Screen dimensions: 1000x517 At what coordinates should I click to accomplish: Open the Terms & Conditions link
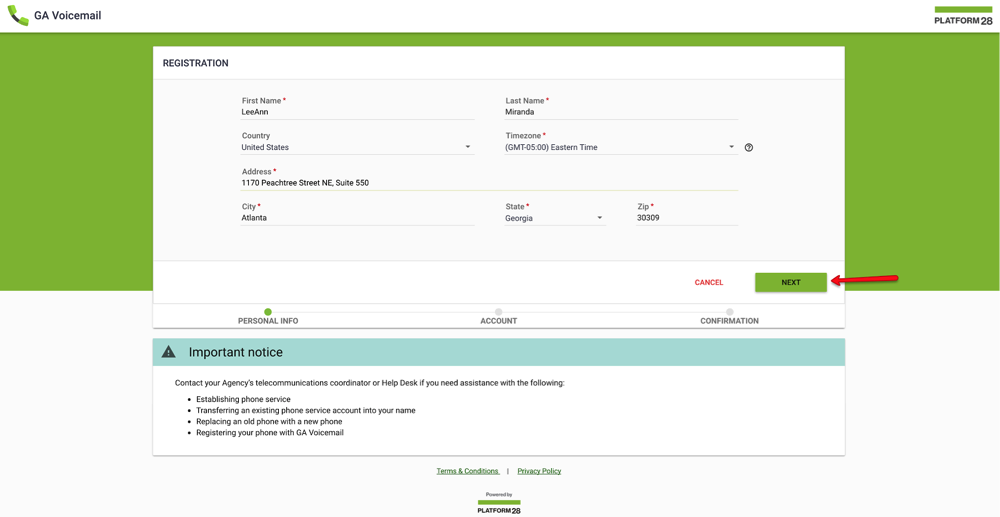tap(467, 471)
